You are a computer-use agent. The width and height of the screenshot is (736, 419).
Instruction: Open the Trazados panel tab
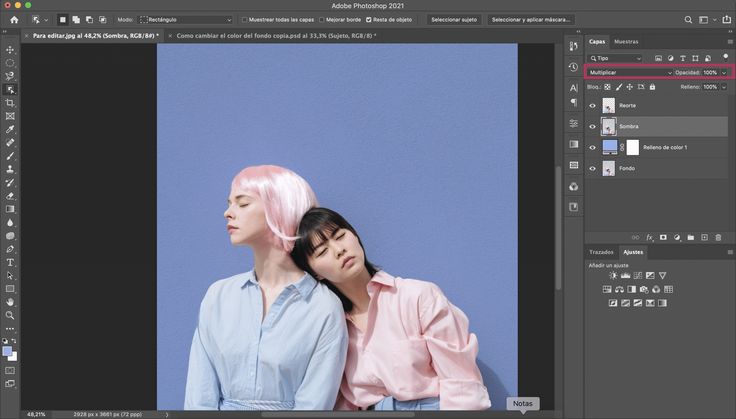601,252
